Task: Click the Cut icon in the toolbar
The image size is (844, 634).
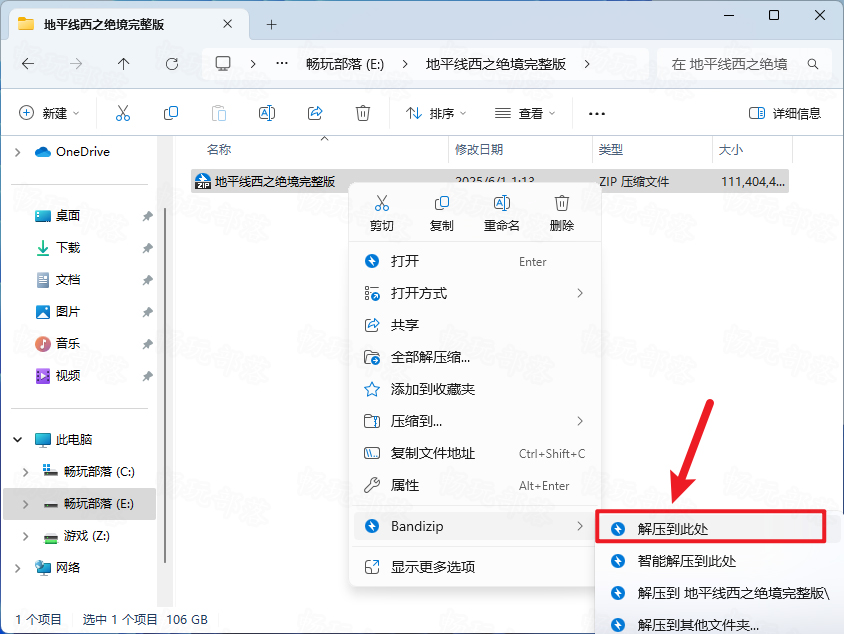Action: 123,113
